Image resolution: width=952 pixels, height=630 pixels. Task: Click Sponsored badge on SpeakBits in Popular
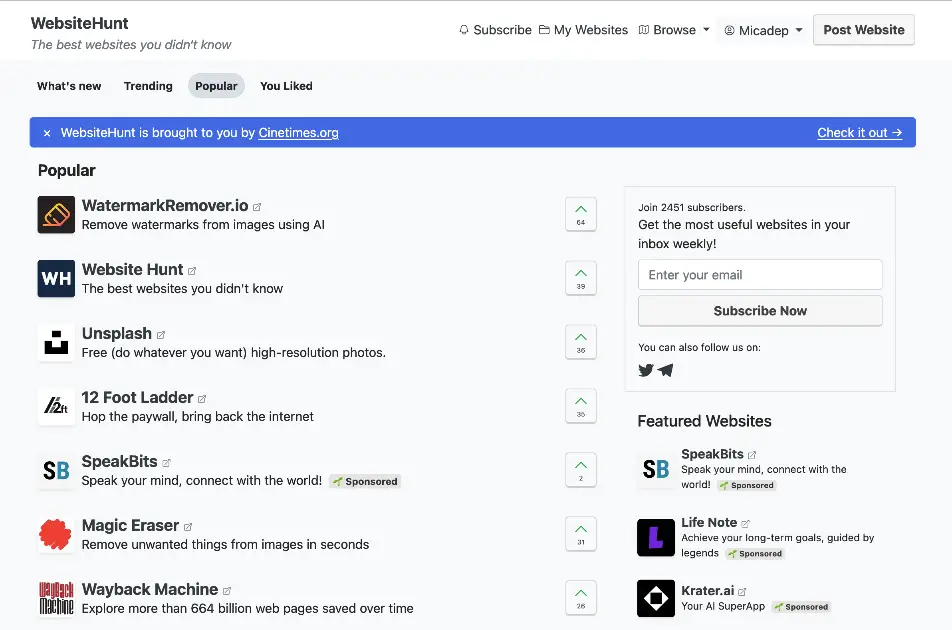365,481
